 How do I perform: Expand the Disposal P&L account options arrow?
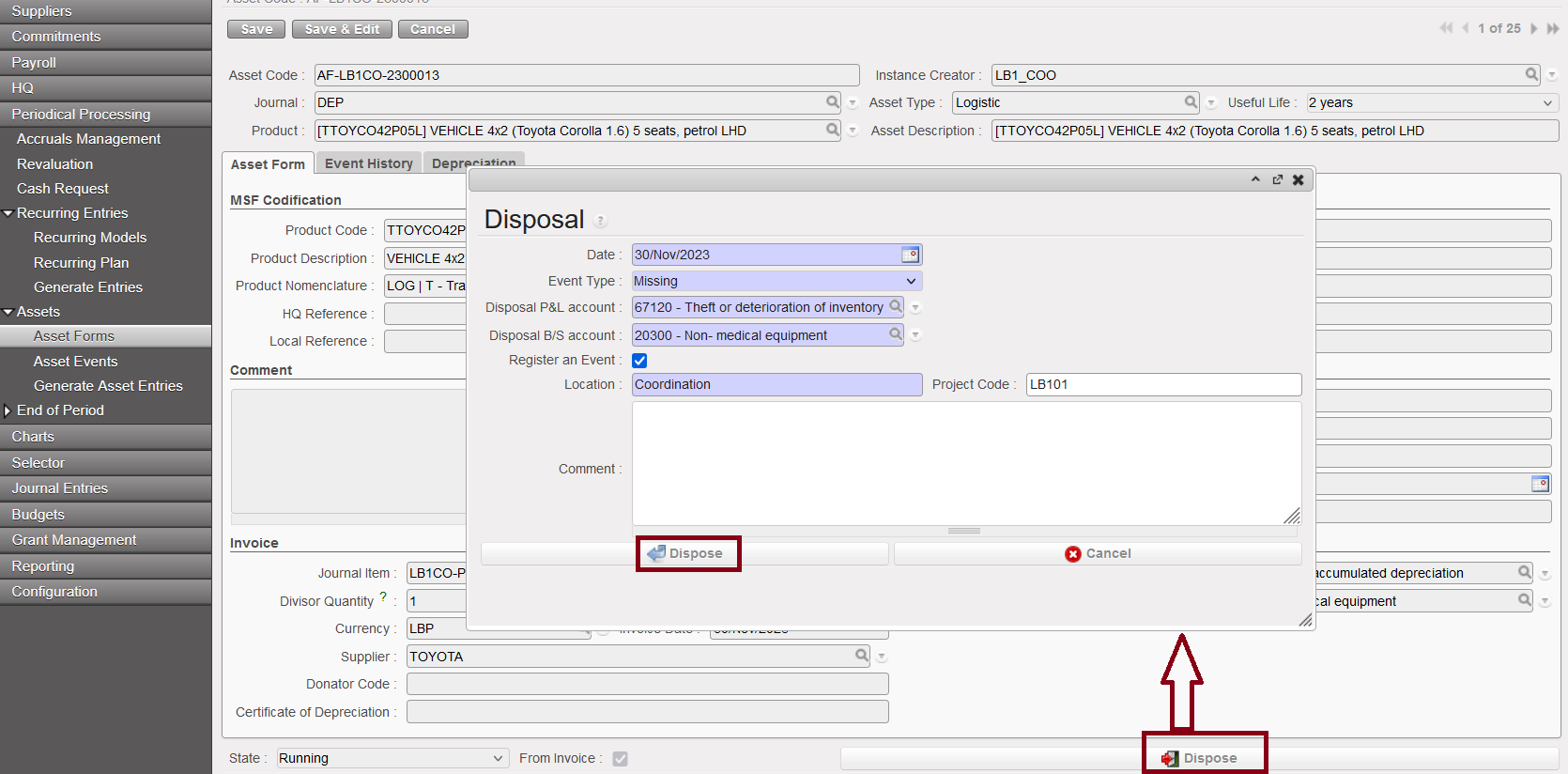coord(915,307)
